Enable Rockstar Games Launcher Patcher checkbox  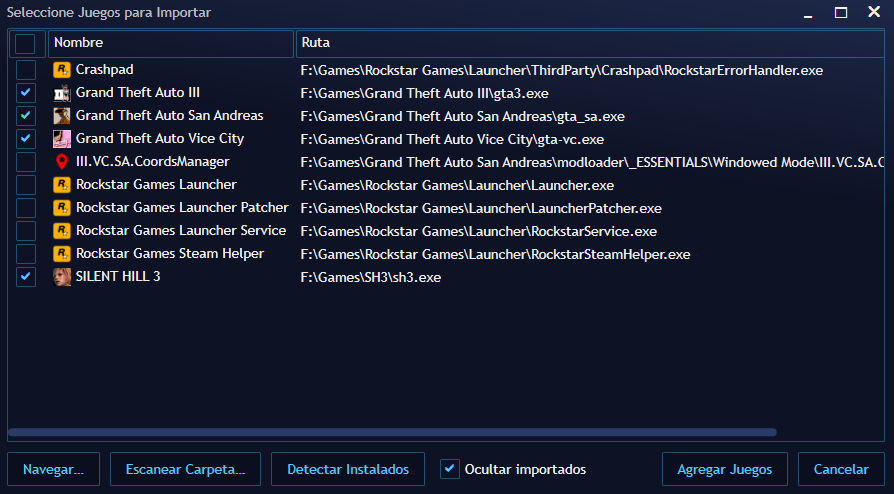pyautogui.click(x=26, y=208)
